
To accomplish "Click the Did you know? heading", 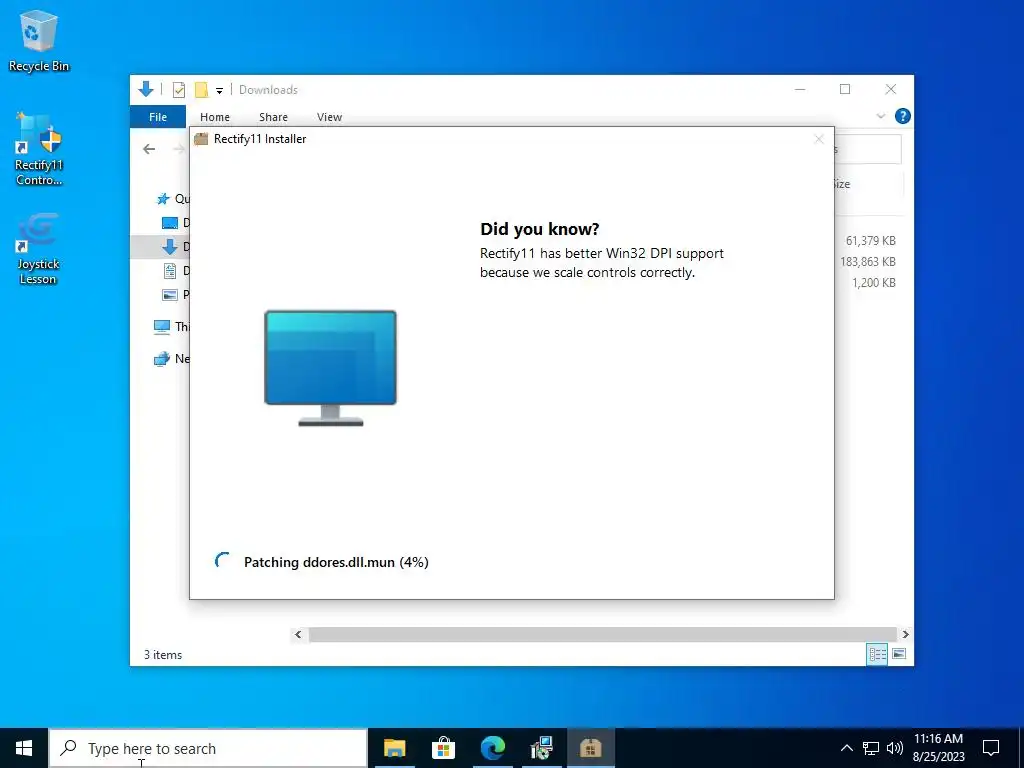I will pyautogui.click(x=539, y=229).
